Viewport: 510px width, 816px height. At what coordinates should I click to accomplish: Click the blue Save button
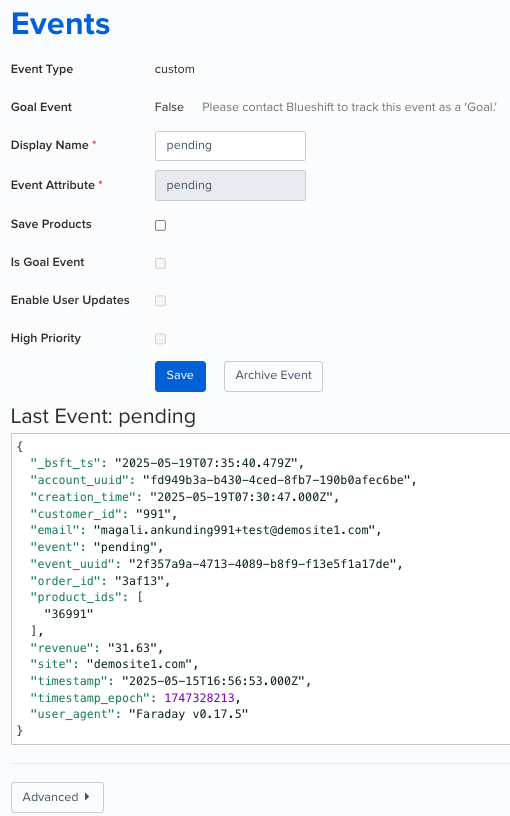click(x=180, y=376)
